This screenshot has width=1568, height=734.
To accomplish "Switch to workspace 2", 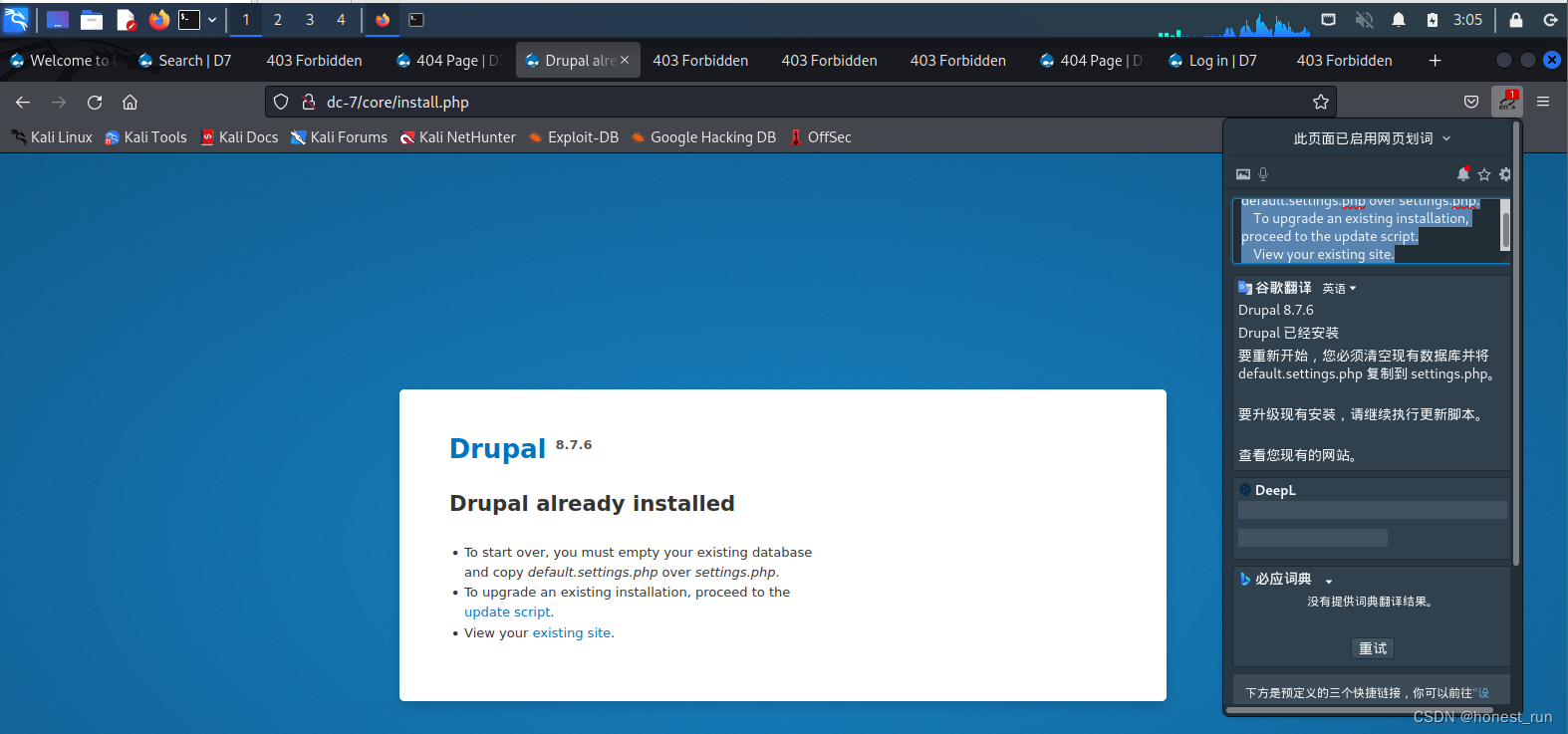I will pyautogui.click(x=278, y=19).
